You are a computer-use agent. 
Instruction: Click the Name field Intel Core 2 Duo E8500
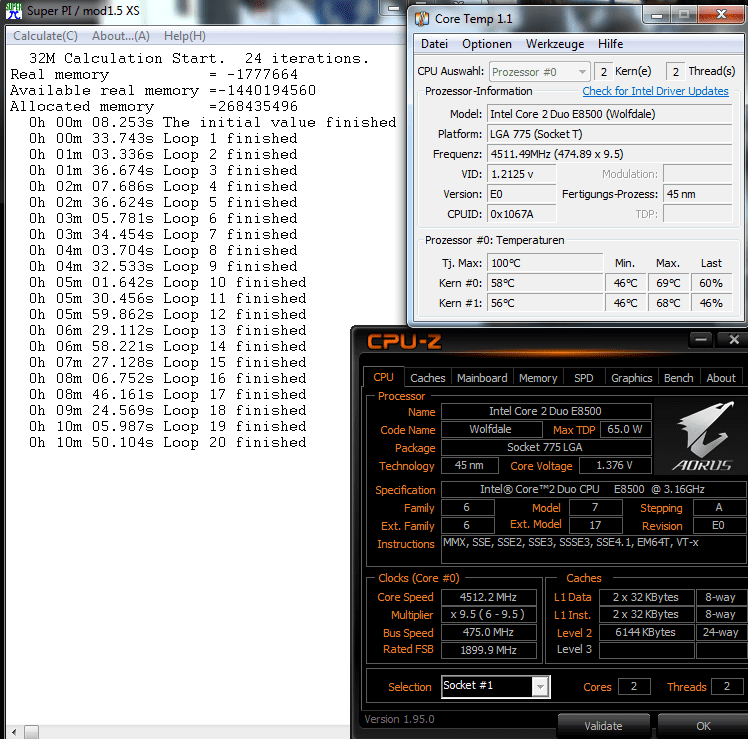click(x=546, y=411)
